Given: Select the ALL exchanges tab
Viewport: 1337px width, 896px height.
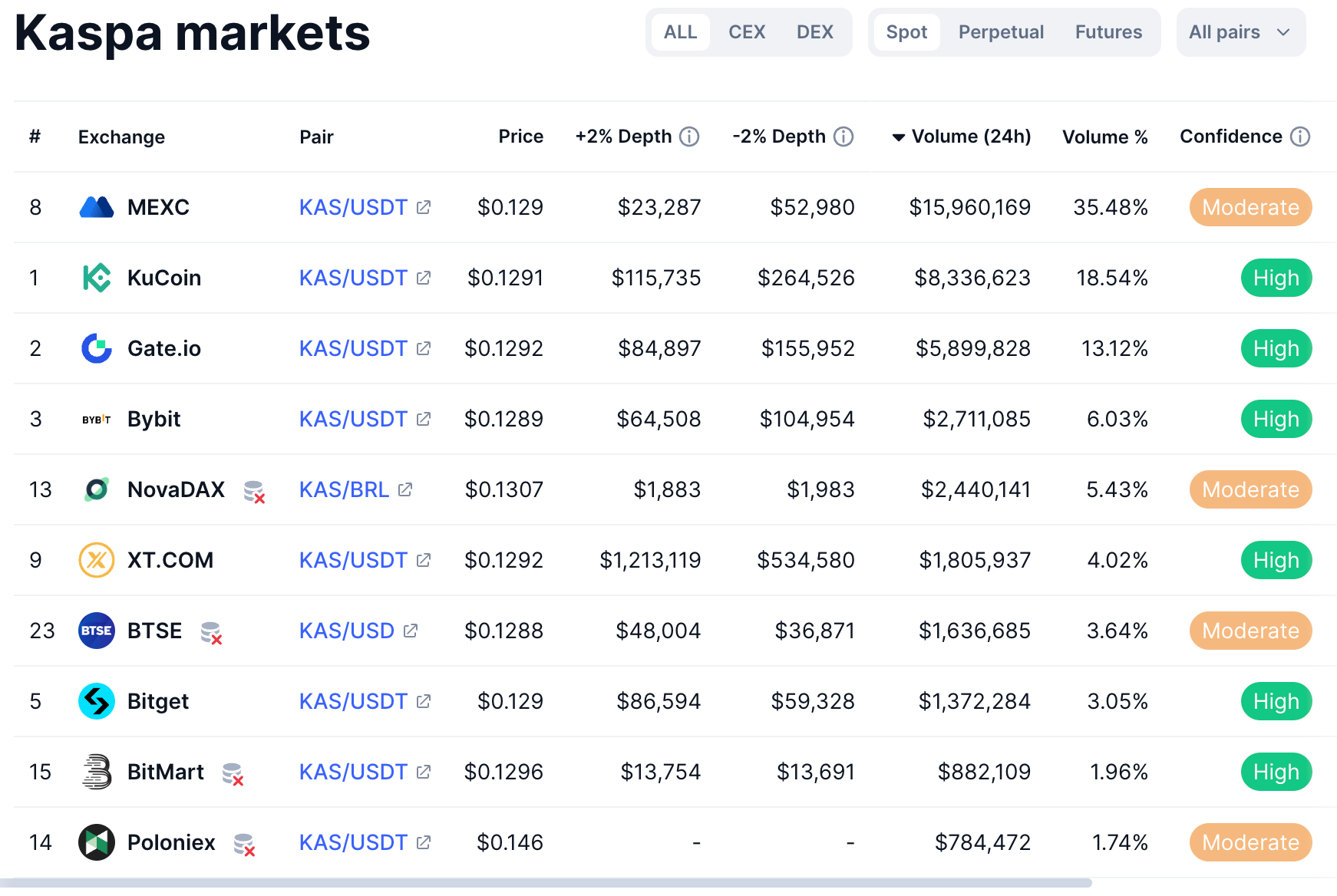Looking at the screenshot, I should pos(681,32).
